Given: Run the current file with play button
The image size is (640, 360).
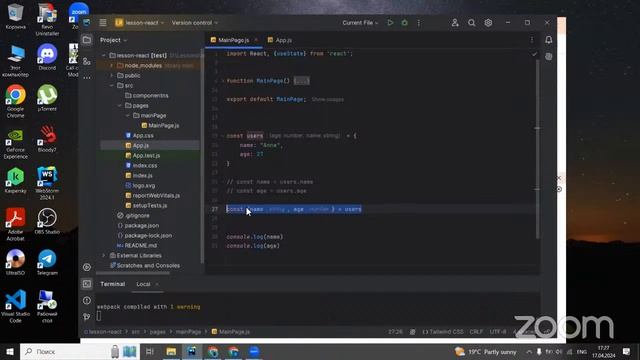Looking at the screenshot, I should pyautogui.click(x=390, y=23).
